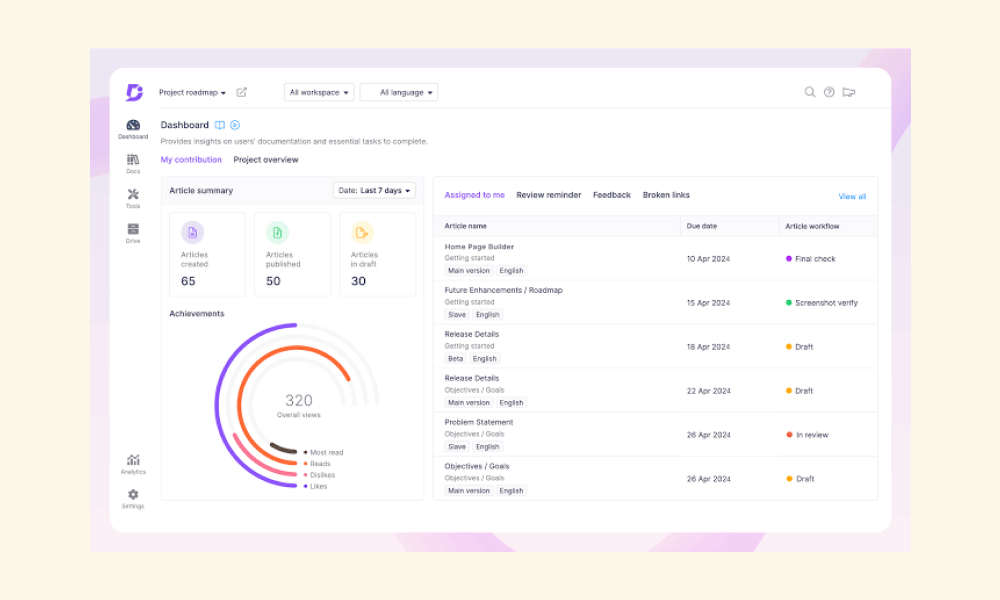Click the Articles published icon
The image size is (1000, 600).
click(x=277, y=233)
